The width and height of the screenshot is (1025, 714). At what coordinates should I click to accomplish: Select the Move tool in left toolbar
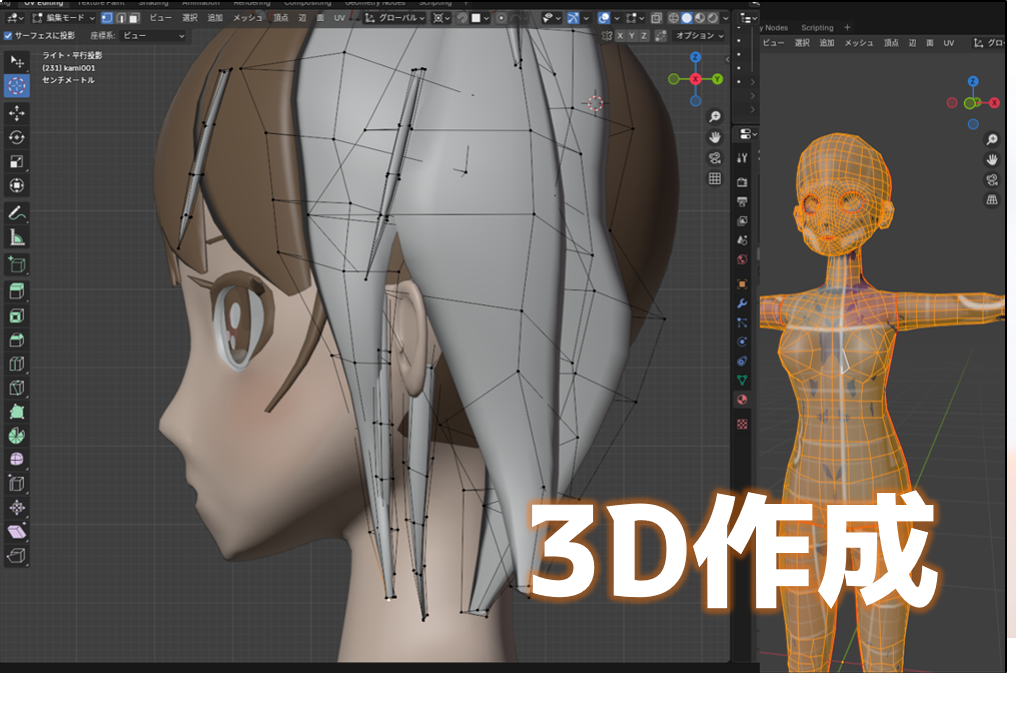16,113
